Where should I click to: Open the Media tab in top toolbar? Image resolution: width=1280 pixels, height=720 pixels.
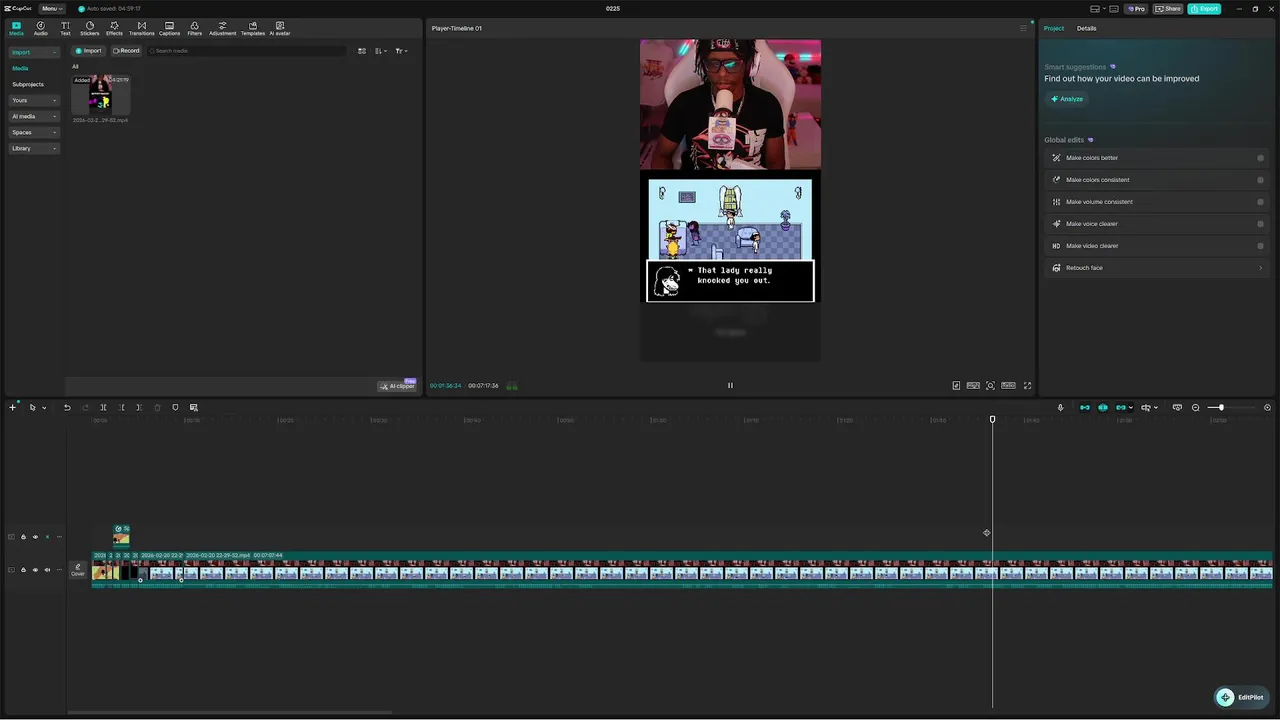tap(16, 28)
